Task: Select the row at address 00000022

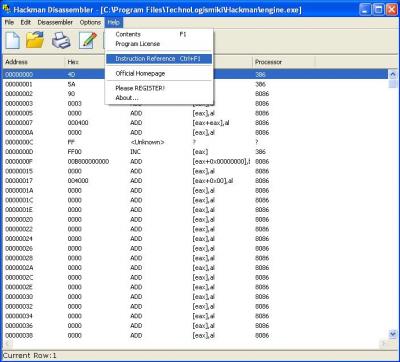Action: coord(196,229)
